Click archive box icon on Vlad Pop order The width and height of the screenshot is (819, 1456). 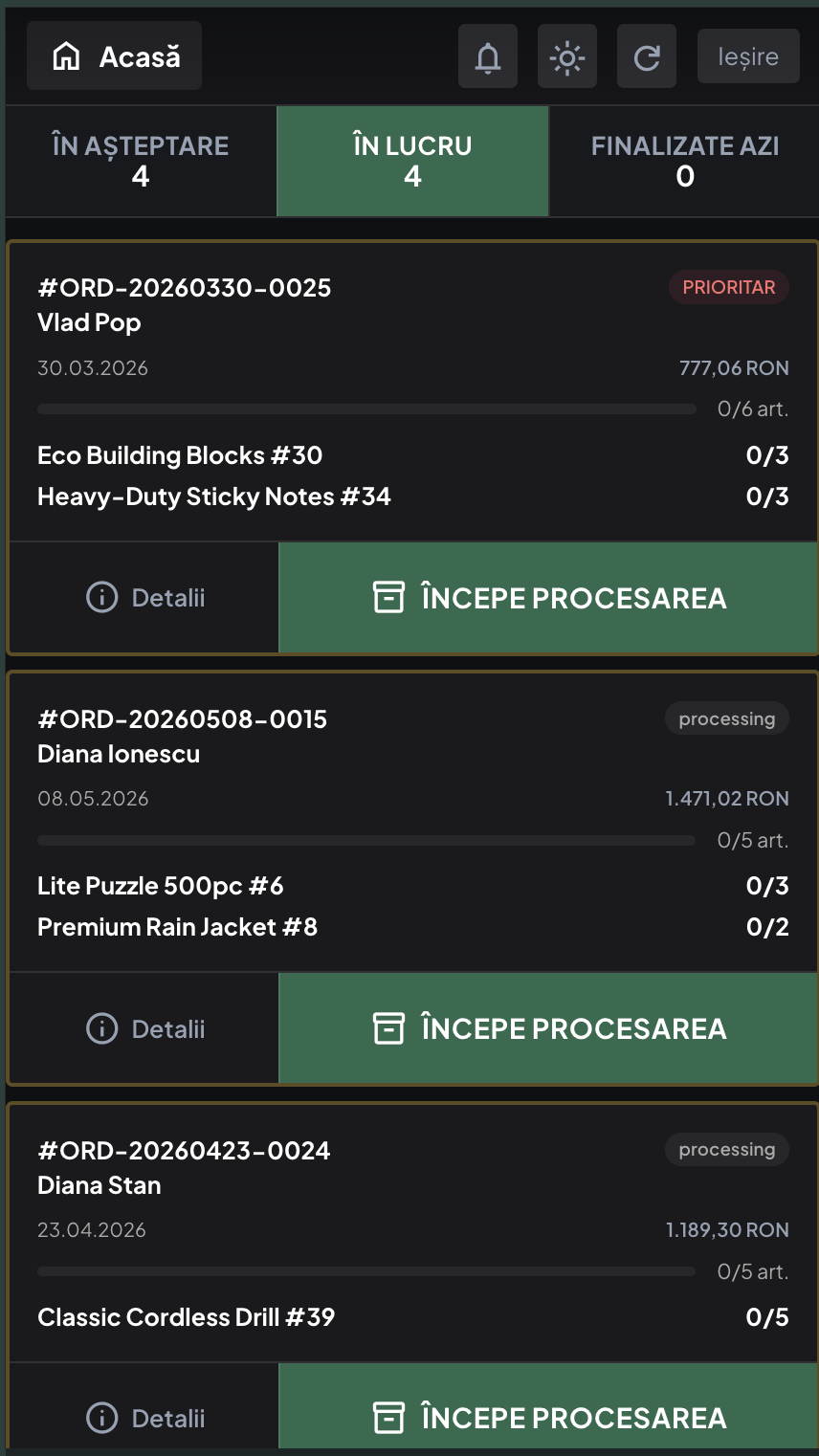click(x=388, y=598)
